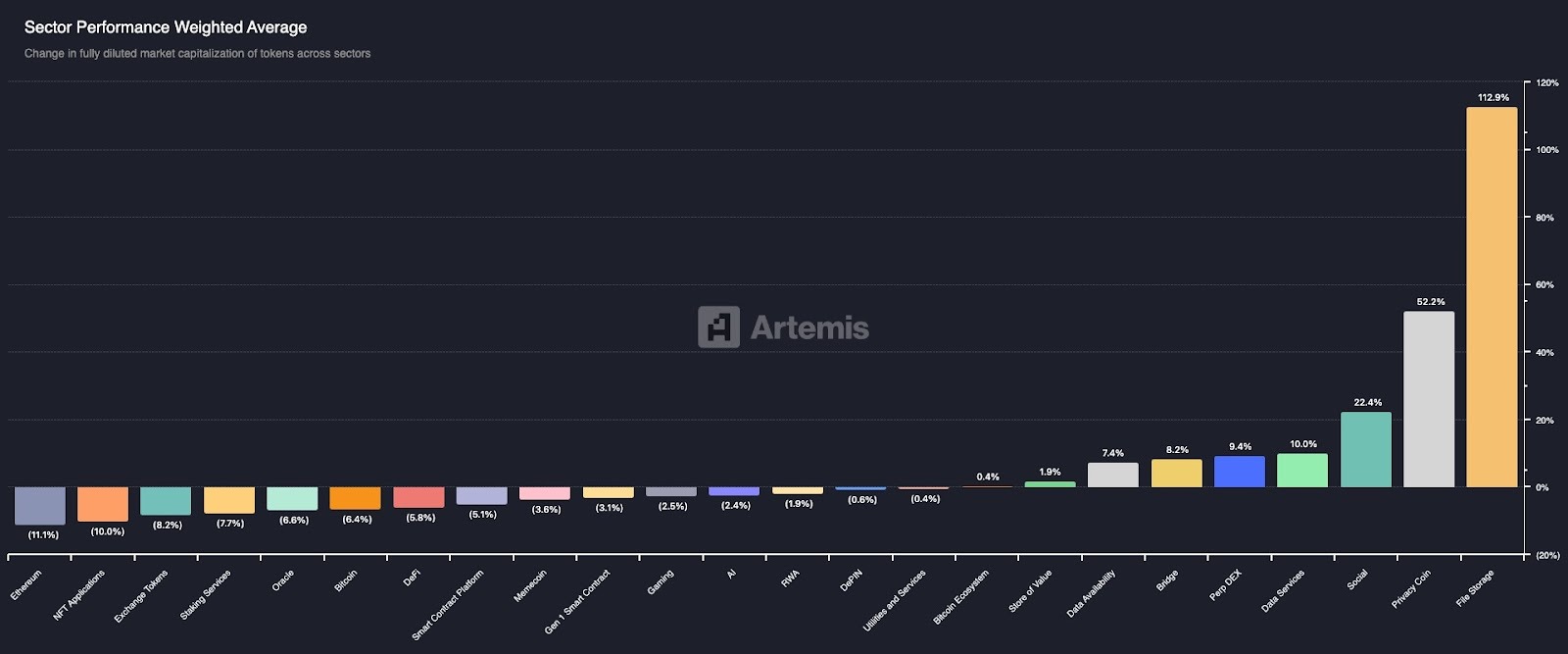1568x654 pixels.
Task: Click the 52.2% data label
Action: (x=1430, y=302)
